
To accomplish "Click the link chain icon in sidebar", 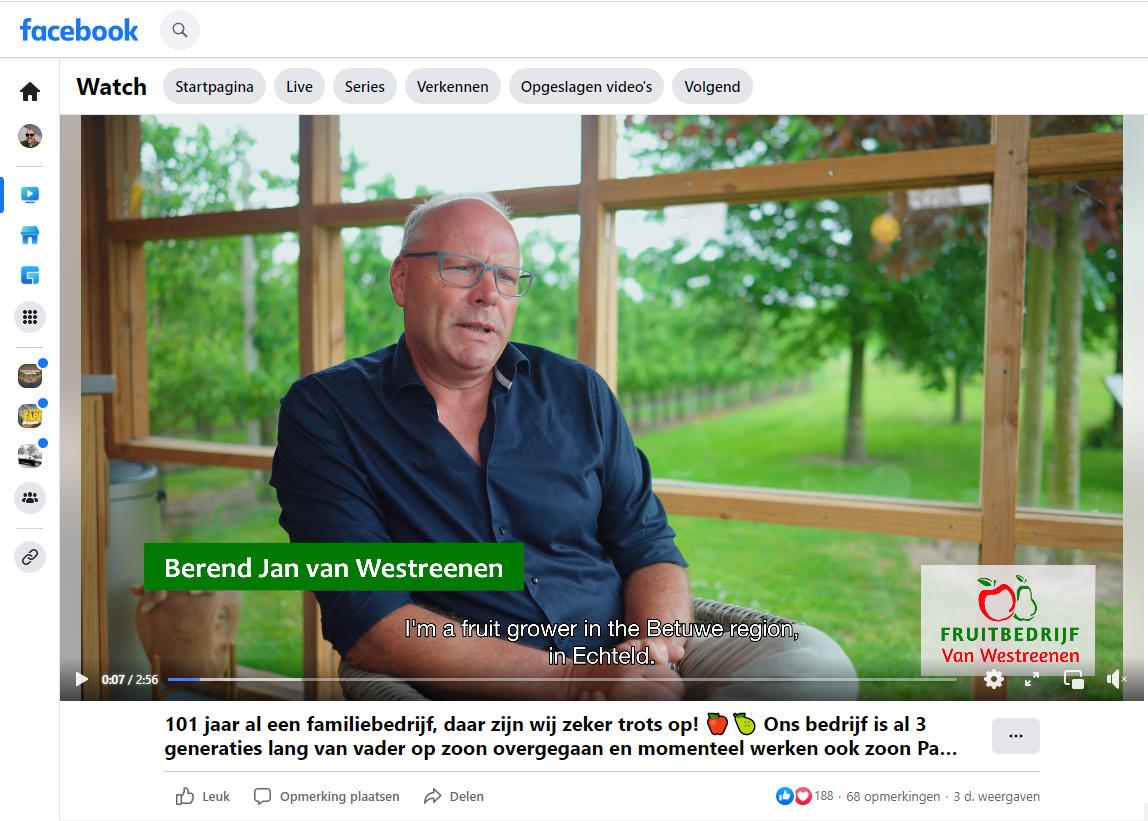I will coord(30,557).
